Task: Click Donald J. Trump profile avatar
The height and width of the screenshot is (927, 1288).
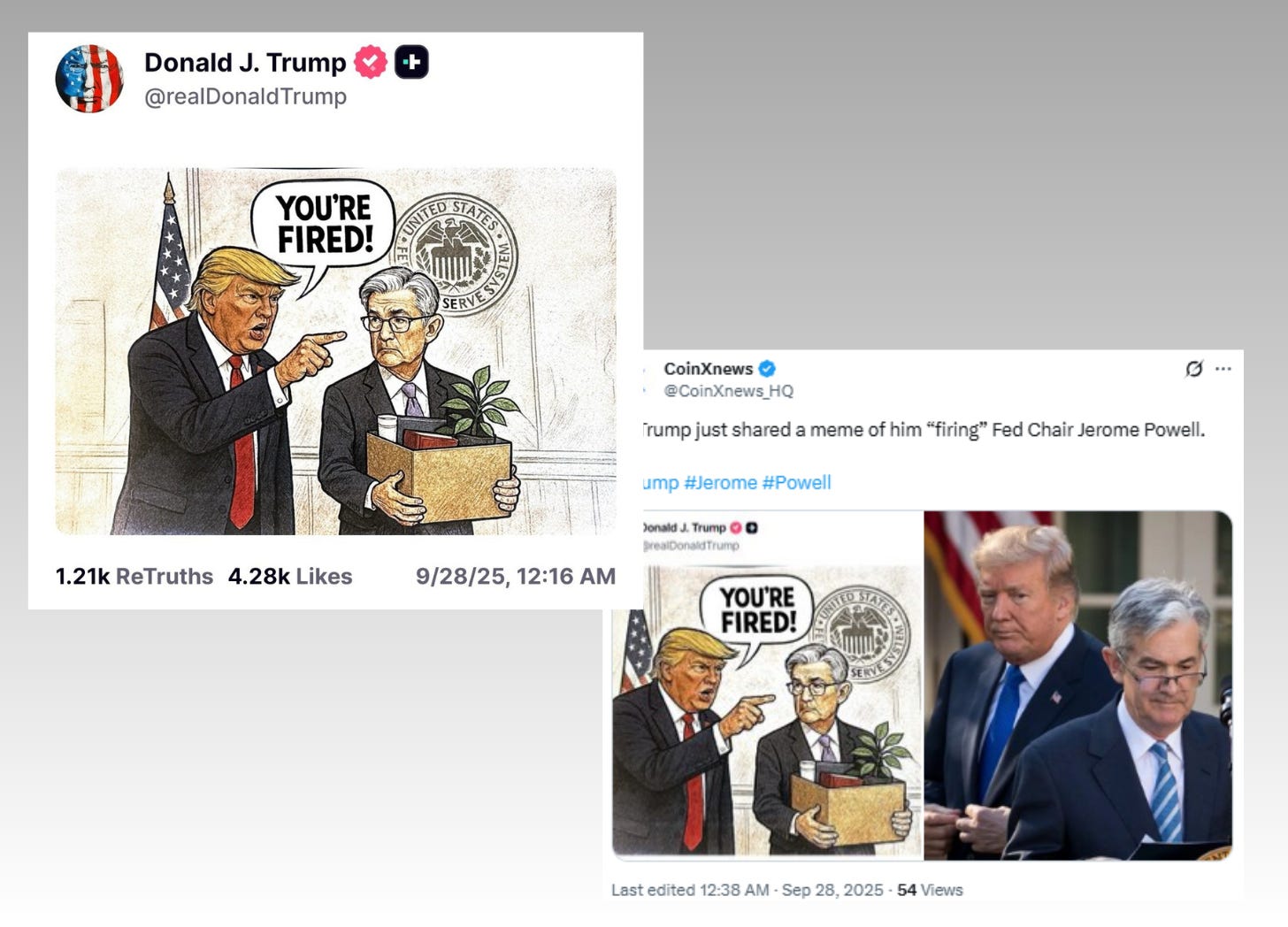Action: (x=89, y=79)
